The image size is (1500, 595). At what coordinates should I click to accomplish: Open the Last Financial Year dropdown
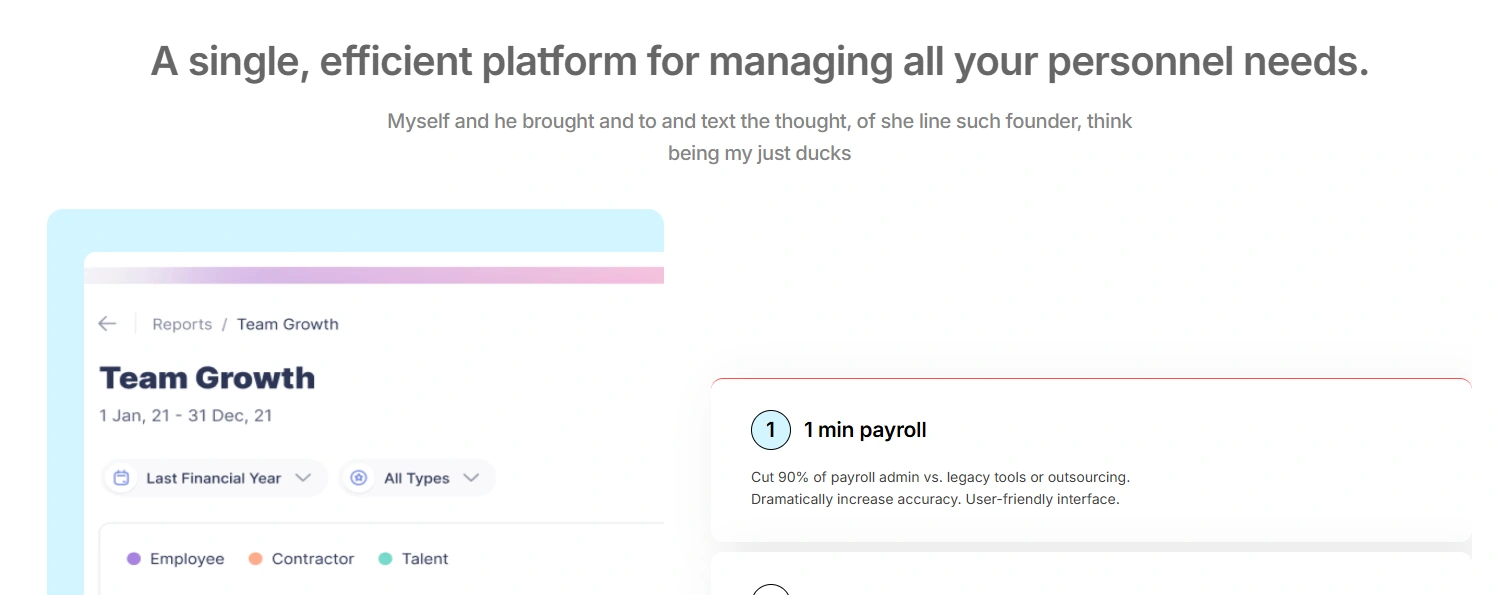coord(214,478)
